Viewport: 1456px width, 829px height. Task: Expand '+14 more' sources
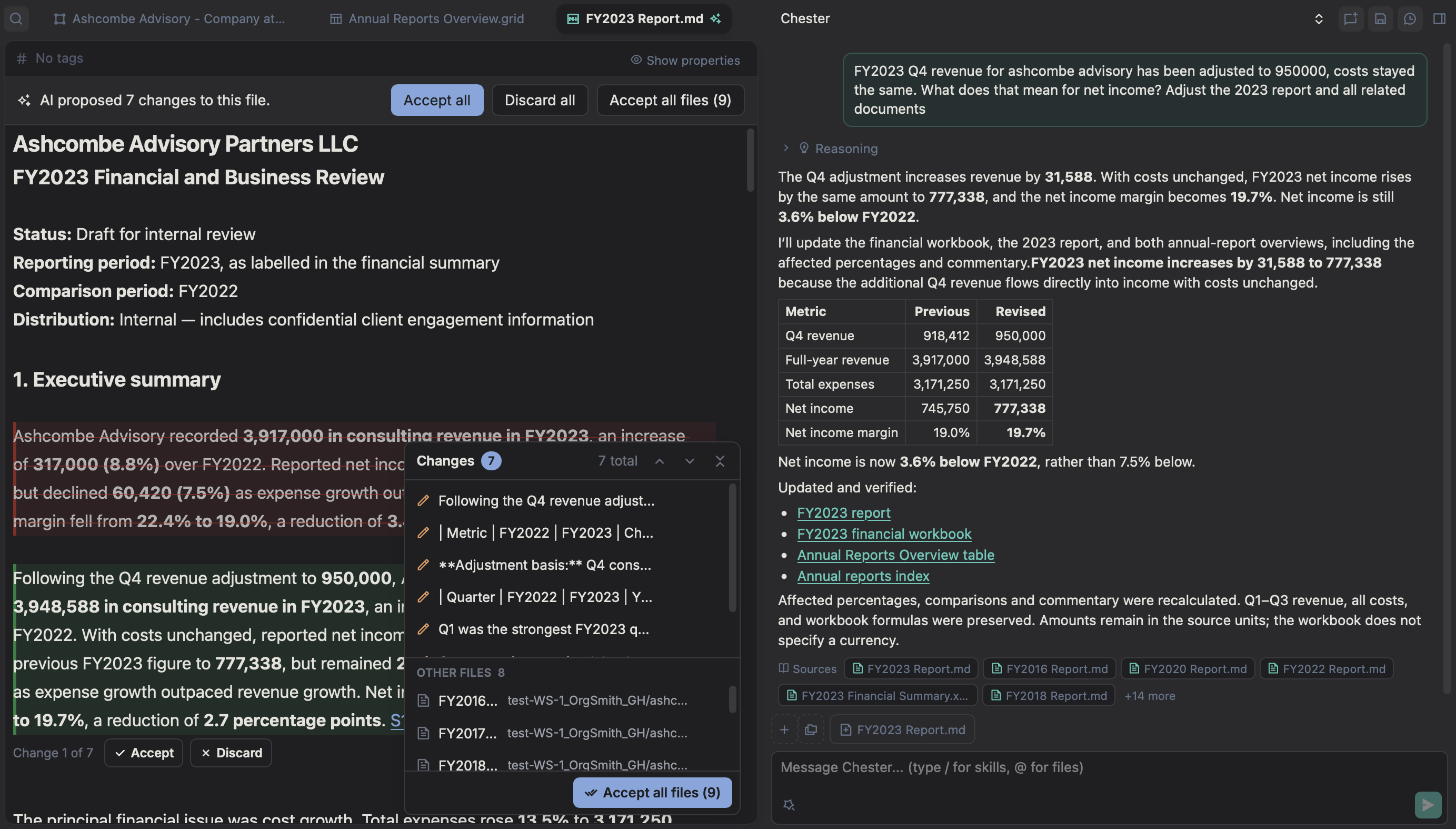point(1149,695)
